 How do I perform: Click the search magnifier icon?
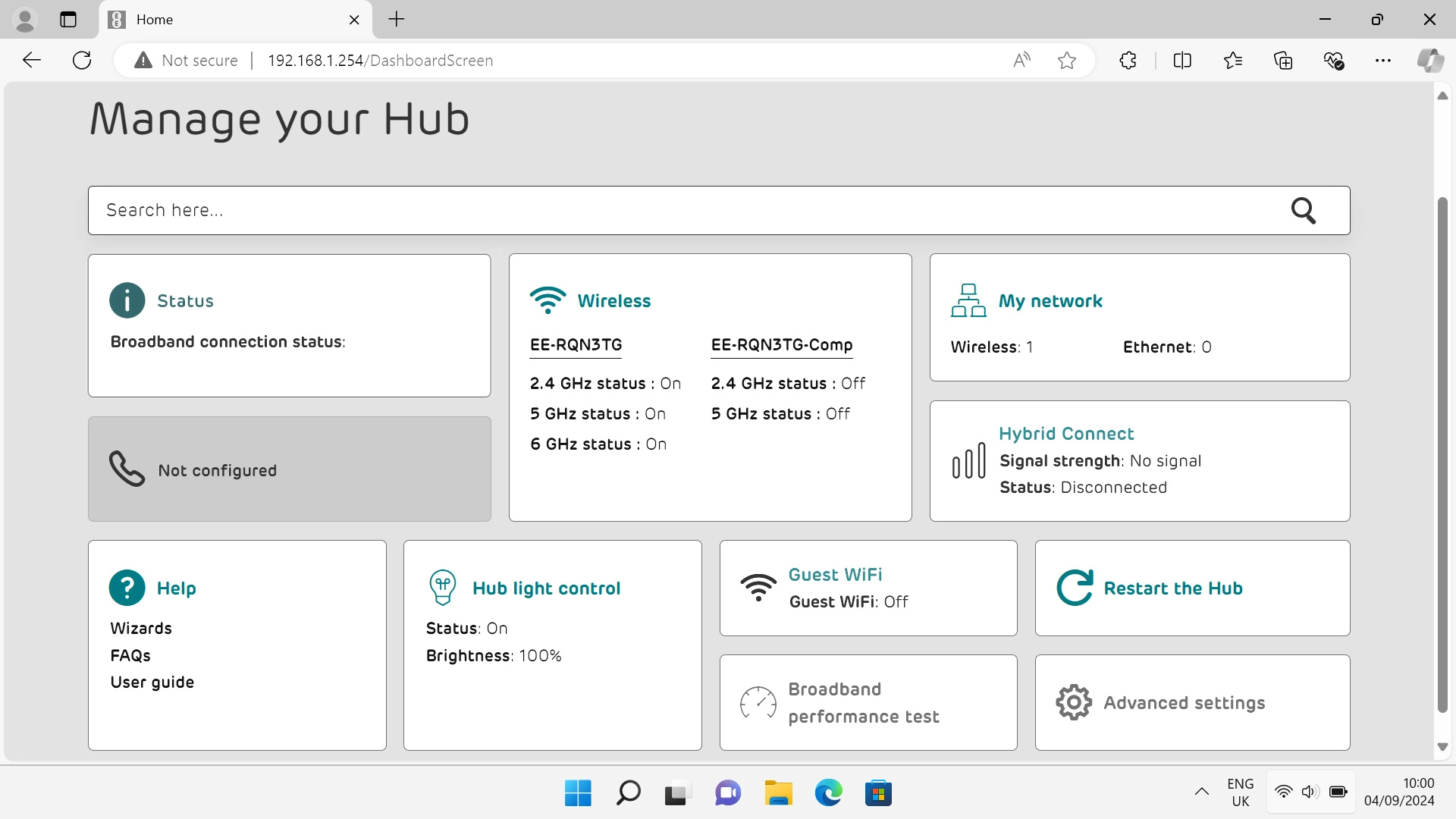(1303, 211)
